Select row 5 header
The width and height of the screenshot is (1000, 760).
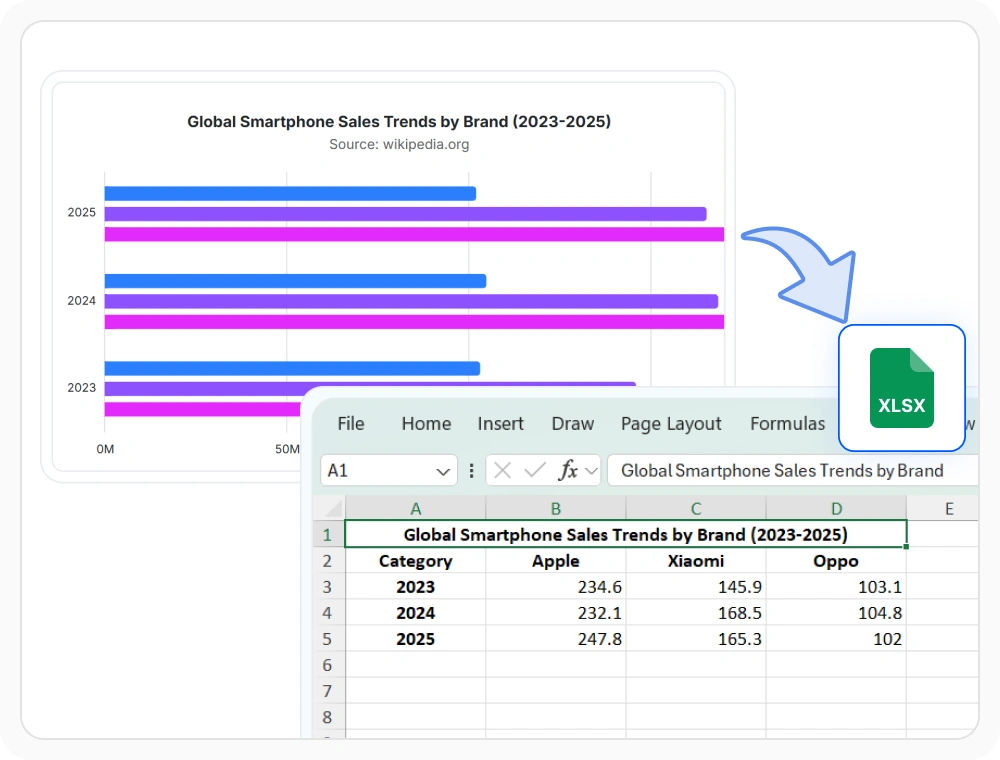pyautogui.click(x=328, y=639)
